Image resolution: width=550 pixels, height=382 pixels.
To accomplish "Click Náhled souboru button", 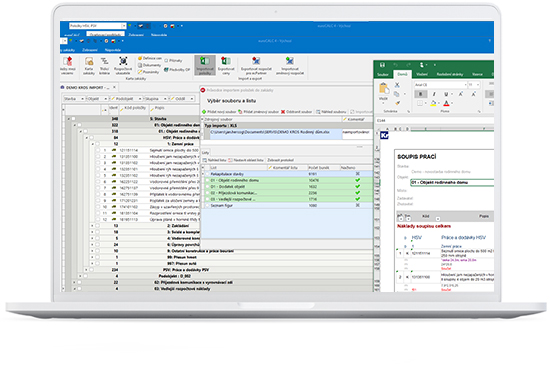I will (x=331, y=112).
